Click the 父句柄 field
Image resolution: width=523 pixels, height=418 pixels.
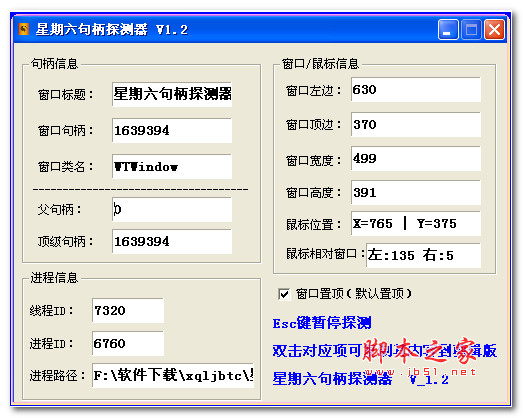click(172, 210)
